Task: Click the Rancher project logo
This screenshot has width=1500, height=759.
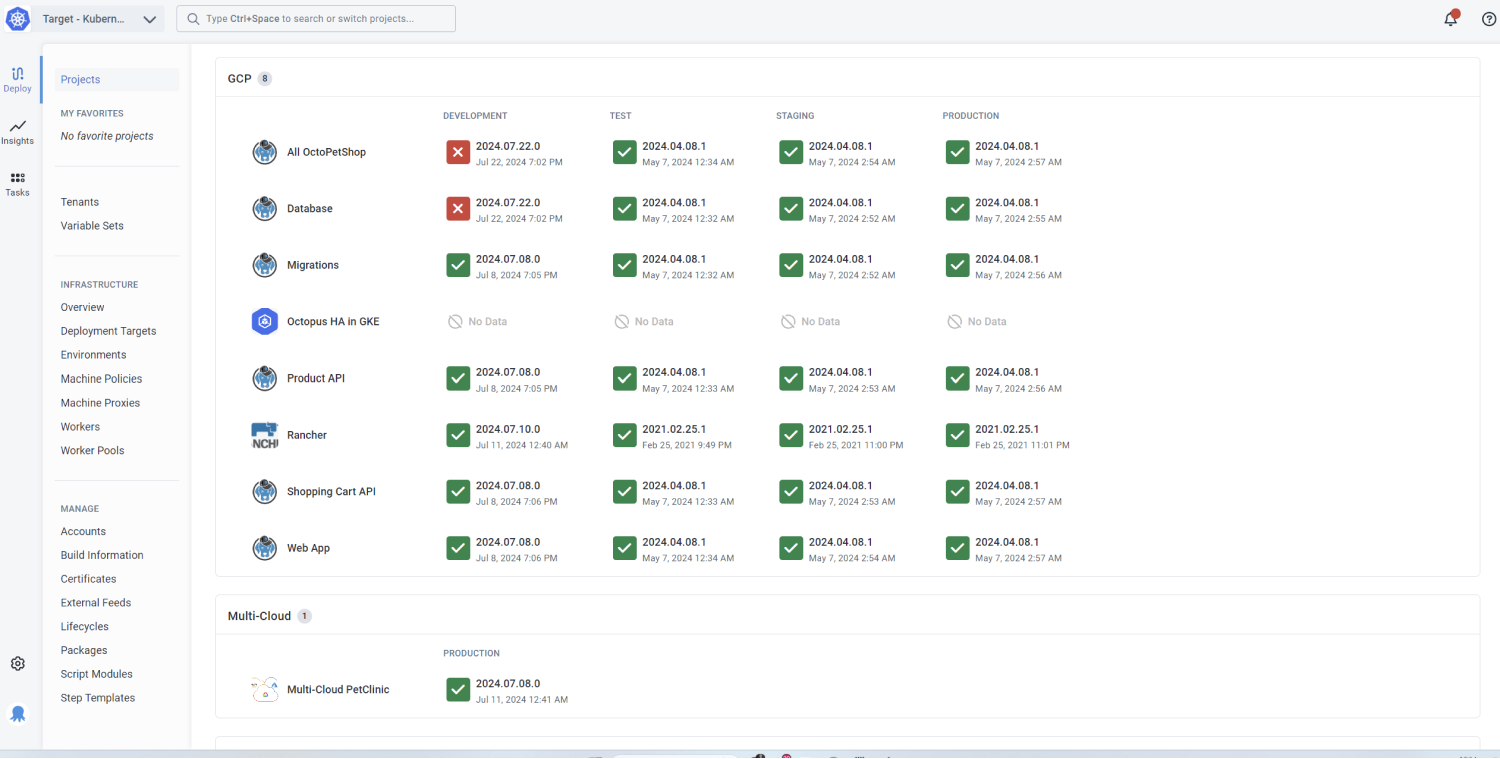Action: 264,434
